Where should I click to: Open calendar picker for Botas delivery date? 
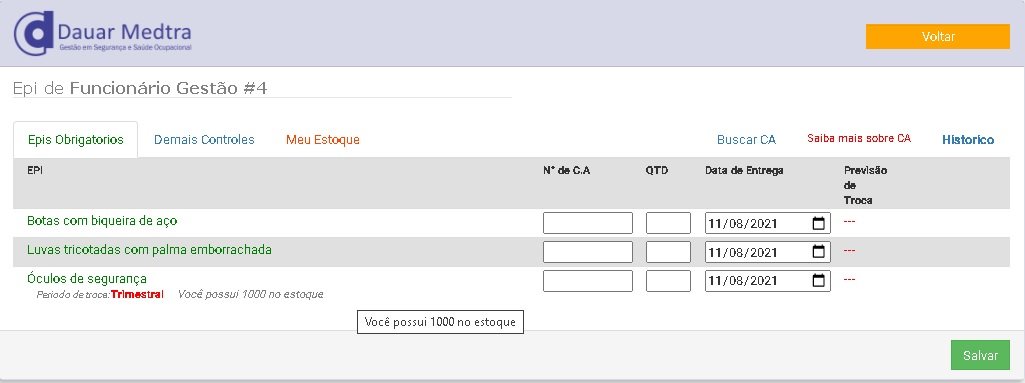(818, 224)
